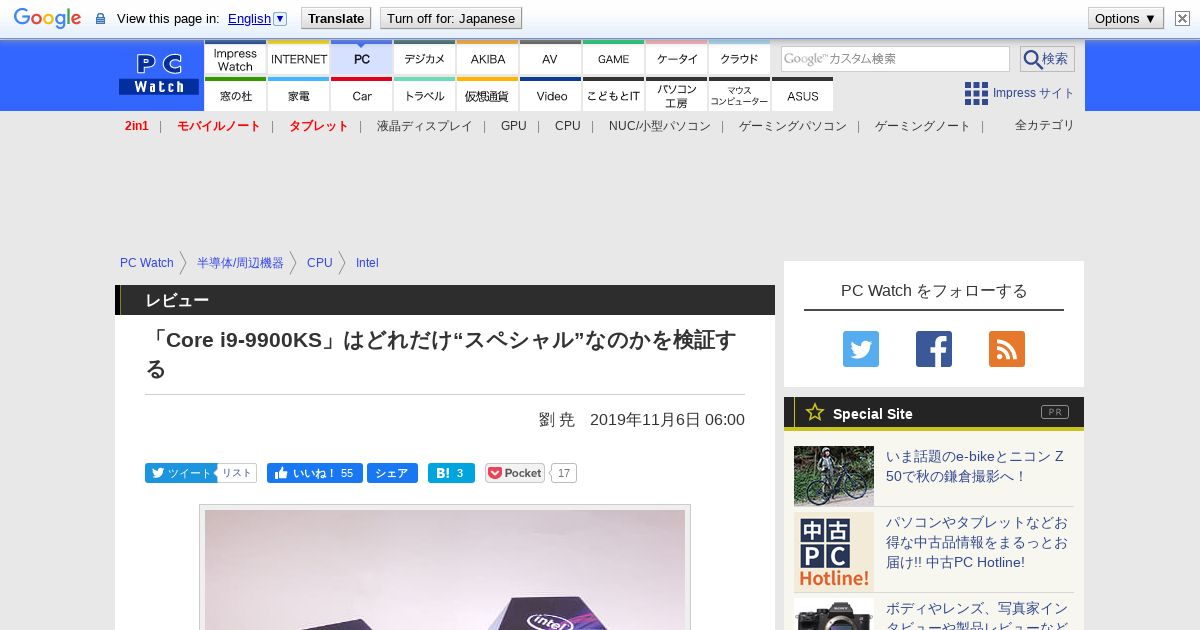Open the AKIBA tab
Viewport: 1200px width, 630px height.
[x=488, y=59]
